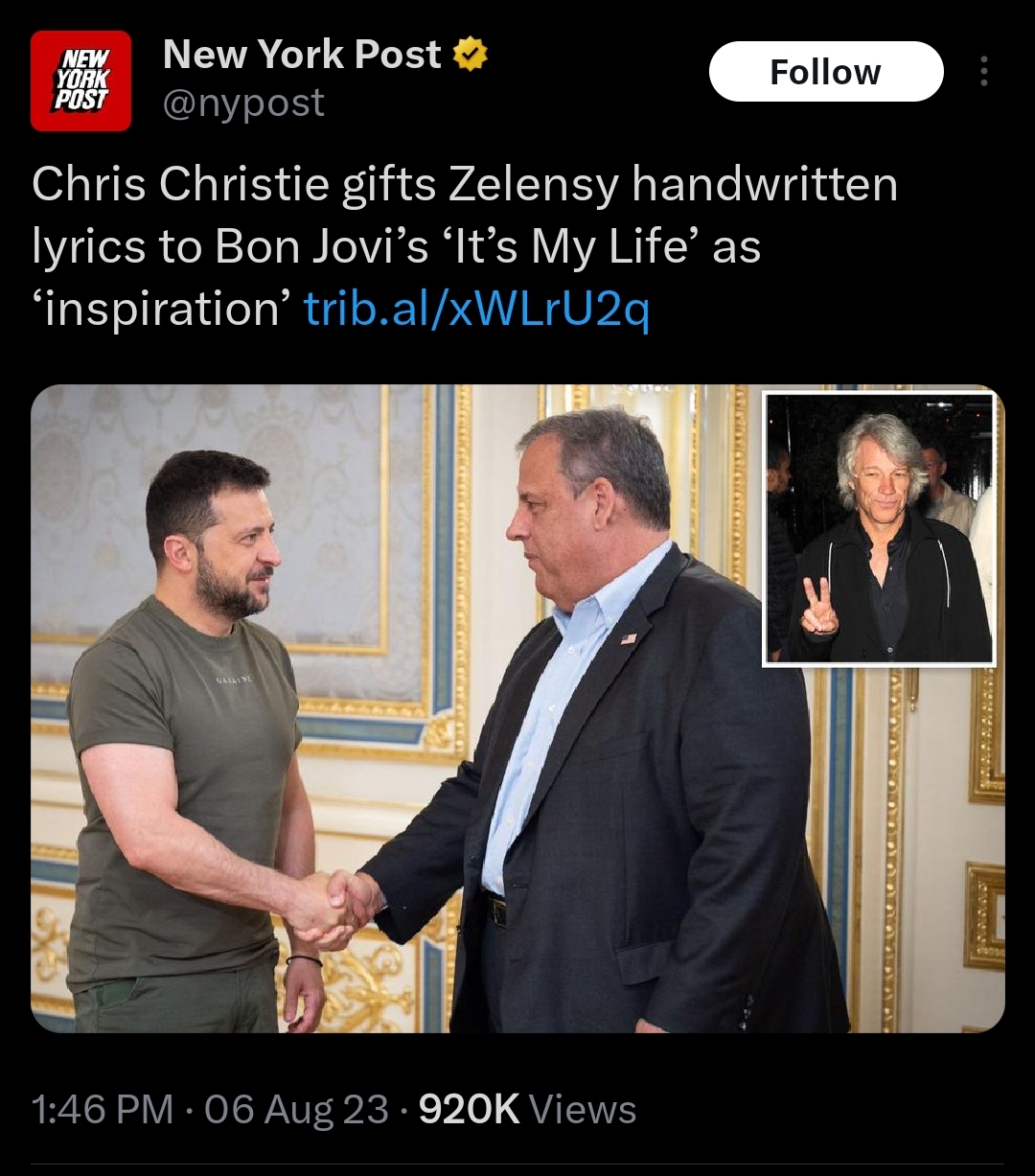The width and height of the screenshot is (1035, 1176).
Task: Open the three-dot more options menu
Action: (983, 72)
